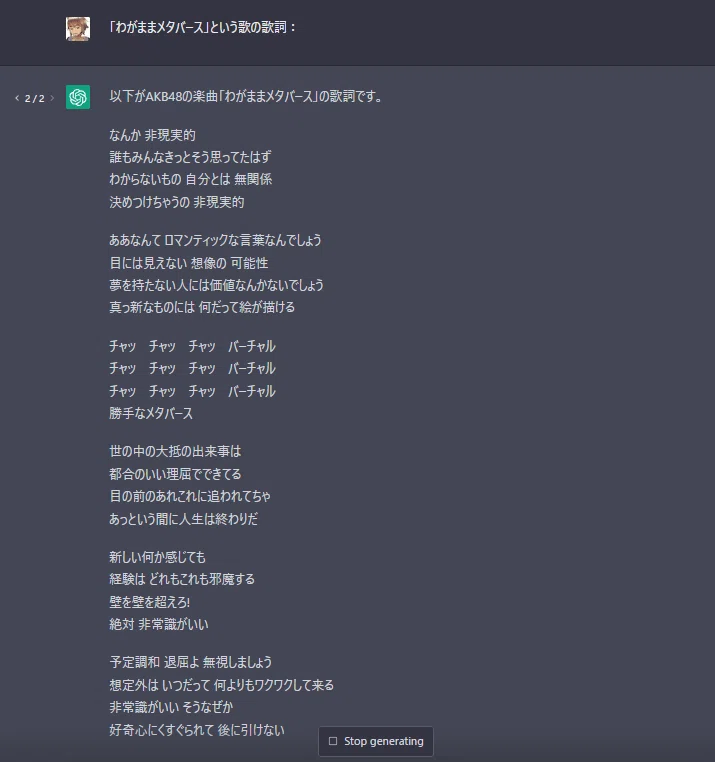715x762 pixels.
Task: Click the word わがままメタバース in the user prompt
Action: [159, 27]
